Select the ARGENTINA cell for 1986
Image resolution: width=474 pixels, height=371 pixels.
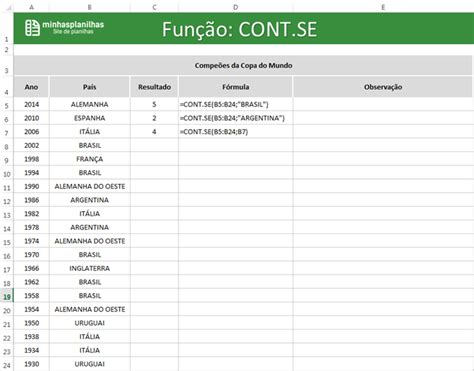(x=89, y=200)
